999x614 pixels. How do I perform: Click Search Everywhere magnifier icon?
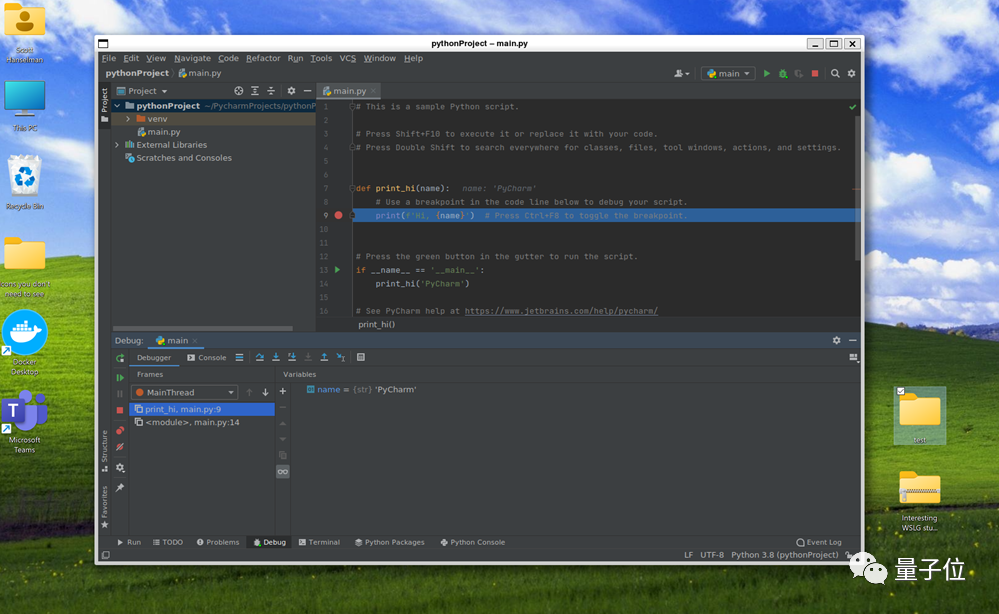click(x=835, y=73)
